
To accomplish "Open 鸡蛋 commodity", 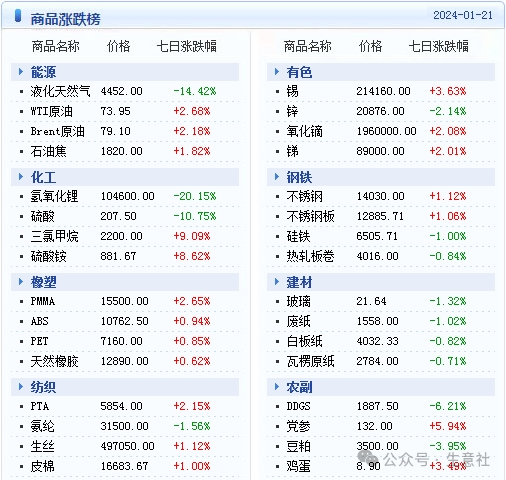I will point(298,466).
